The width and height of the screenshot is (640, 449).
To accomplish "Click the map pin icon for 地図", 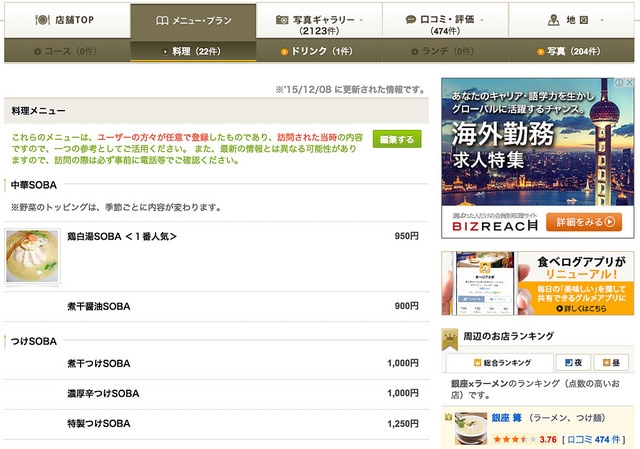I will tap(552, 20).
